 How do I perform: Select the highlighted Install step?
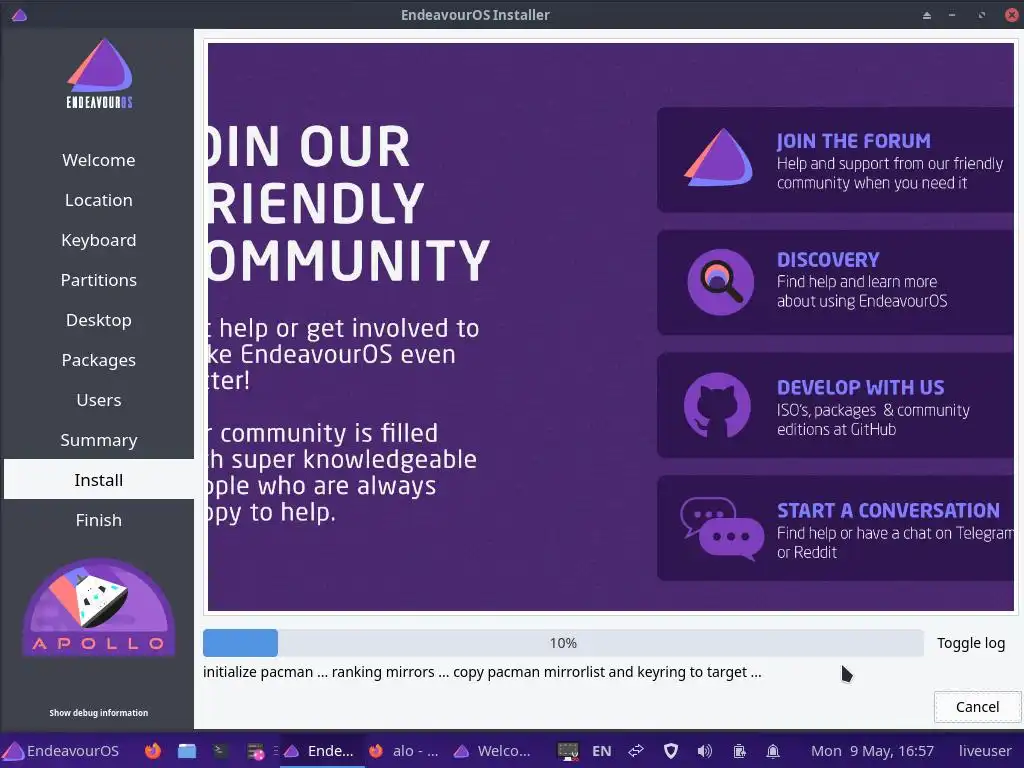tap(99, 480)
